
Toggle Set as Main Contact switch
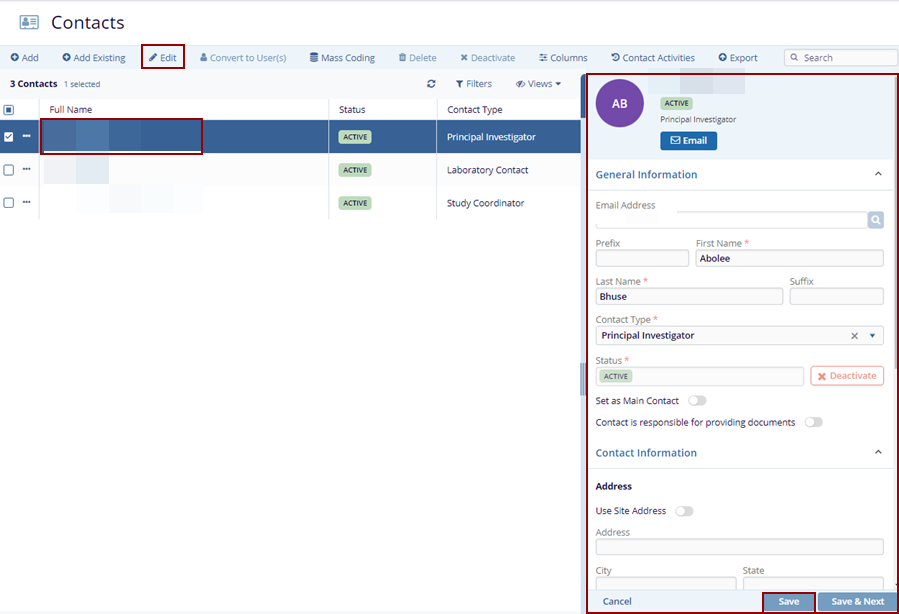(696, 401)
